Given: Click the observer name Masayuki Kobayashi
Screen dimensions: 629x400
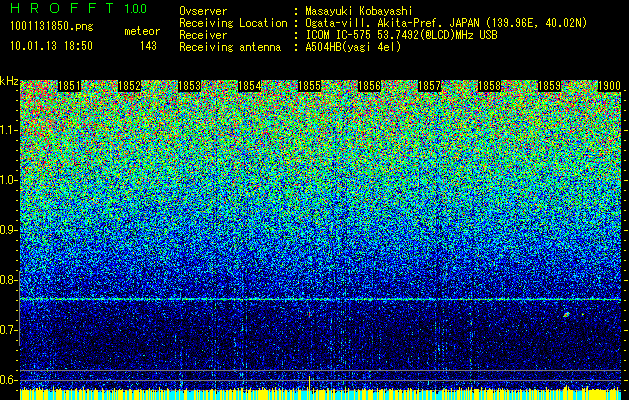Looking at the screenshot, I should pos(359,11).
